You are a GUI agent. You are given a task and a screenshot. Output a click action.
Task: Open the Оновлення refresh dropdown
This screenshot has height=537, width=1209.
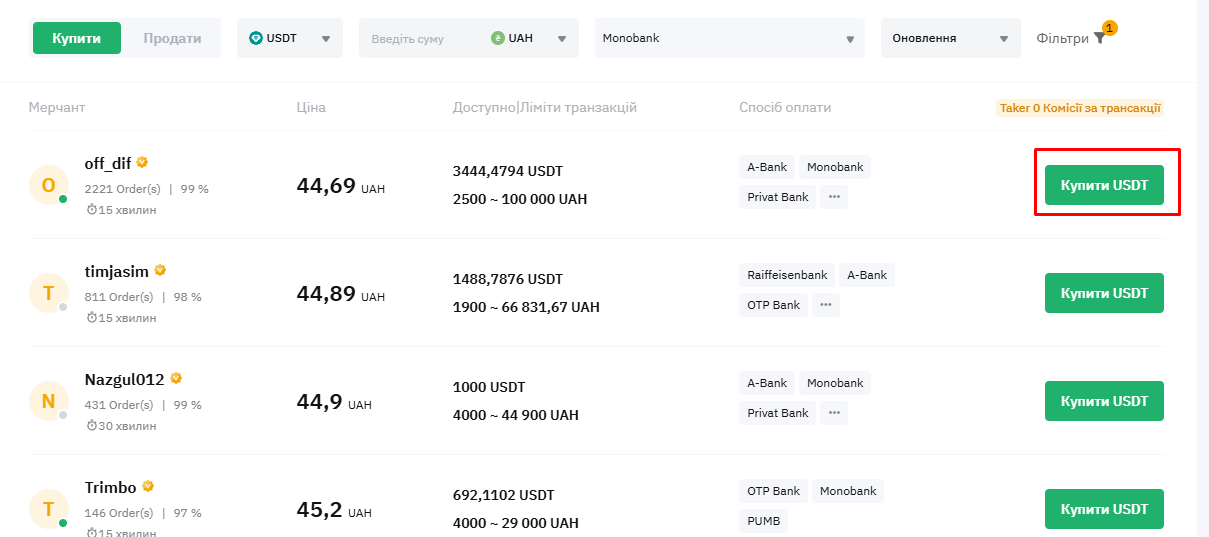[x=951, y=38]
